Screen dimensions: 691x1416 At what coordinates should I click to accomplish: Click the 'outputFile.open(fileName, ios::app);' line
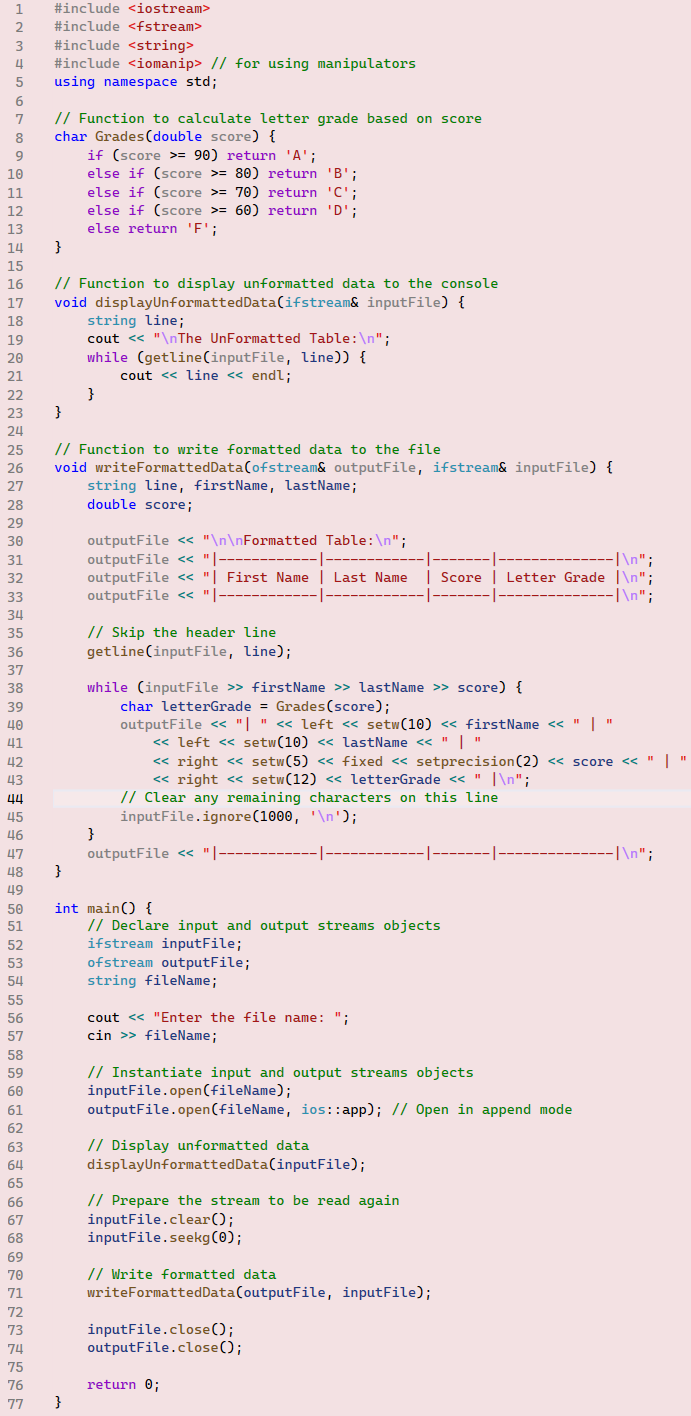tap(235, 1109)
